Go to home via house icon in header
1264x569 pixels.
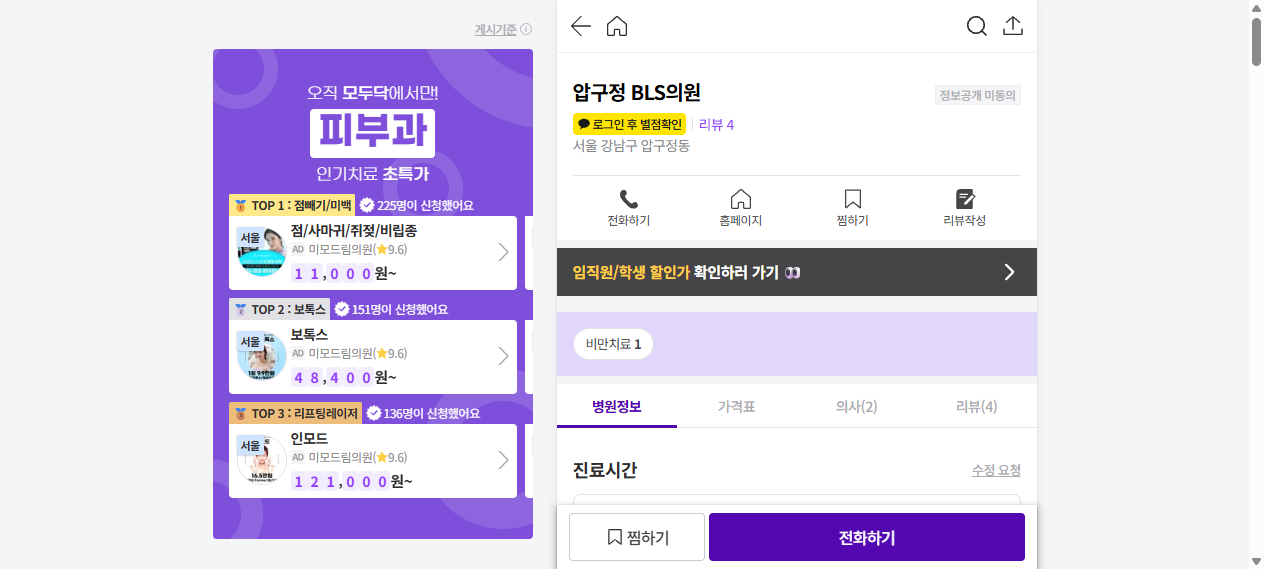tap(617, 26)
